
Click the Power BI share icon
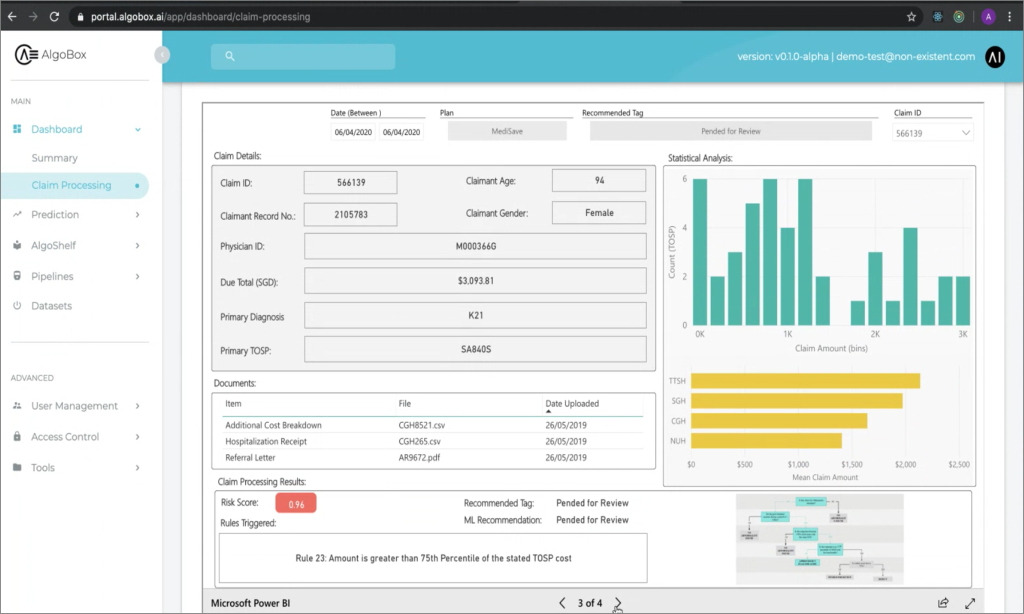(x=943, y=603)
